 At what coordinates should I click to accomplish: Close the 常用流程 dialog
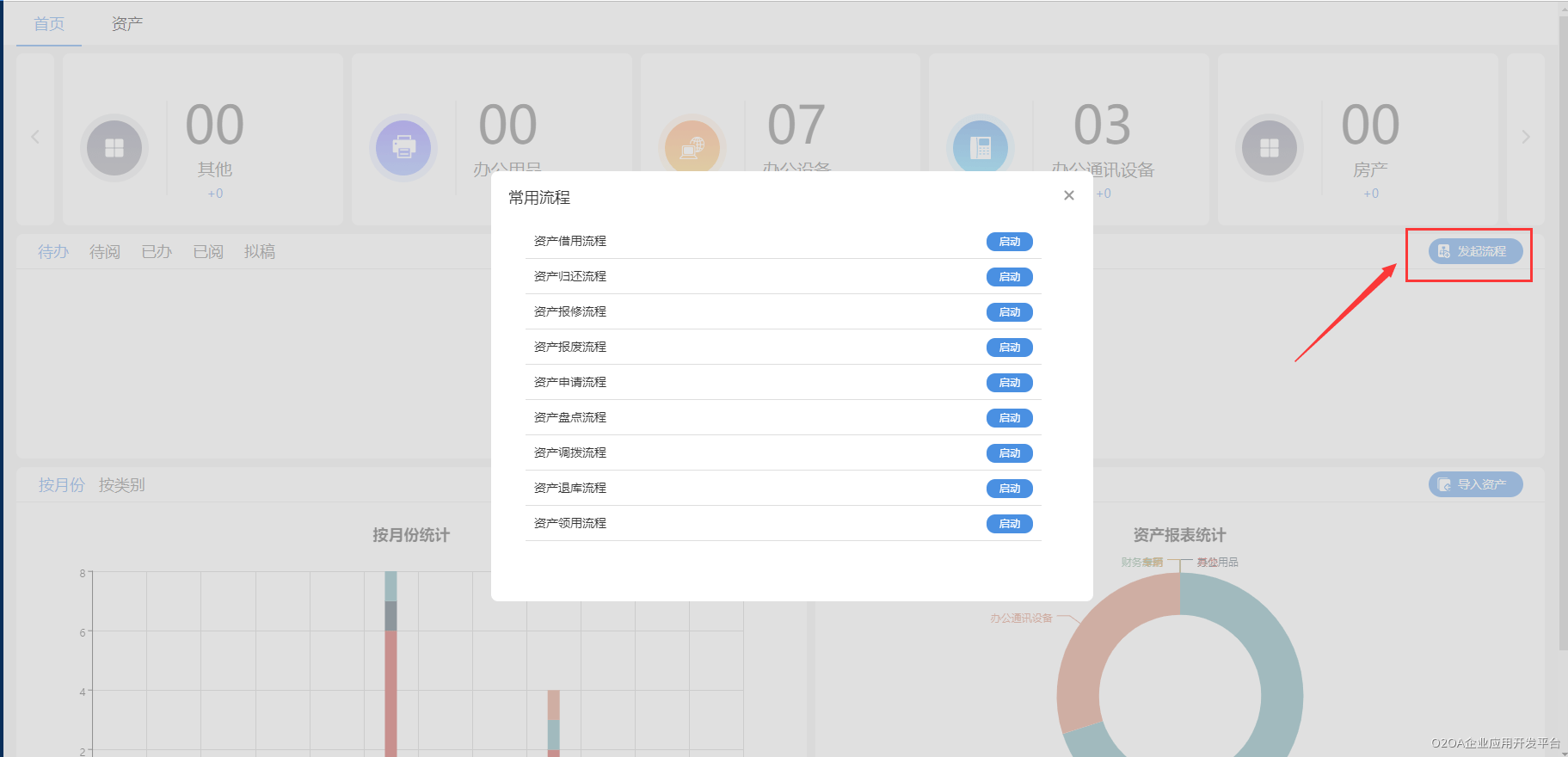(1068, 195)
